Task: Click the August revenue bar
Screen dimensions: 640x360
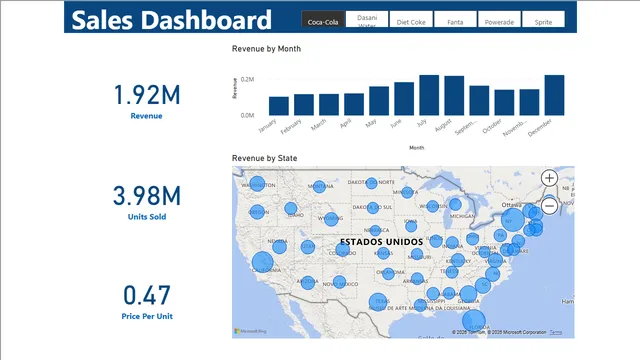Action: 454,96
